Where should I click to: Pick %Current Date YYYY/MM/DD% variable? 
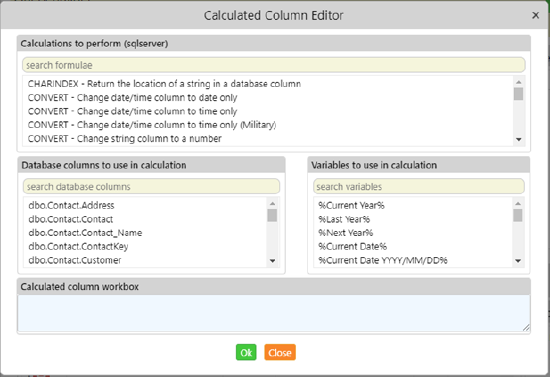pyautogui.click(x=383, y=260)
